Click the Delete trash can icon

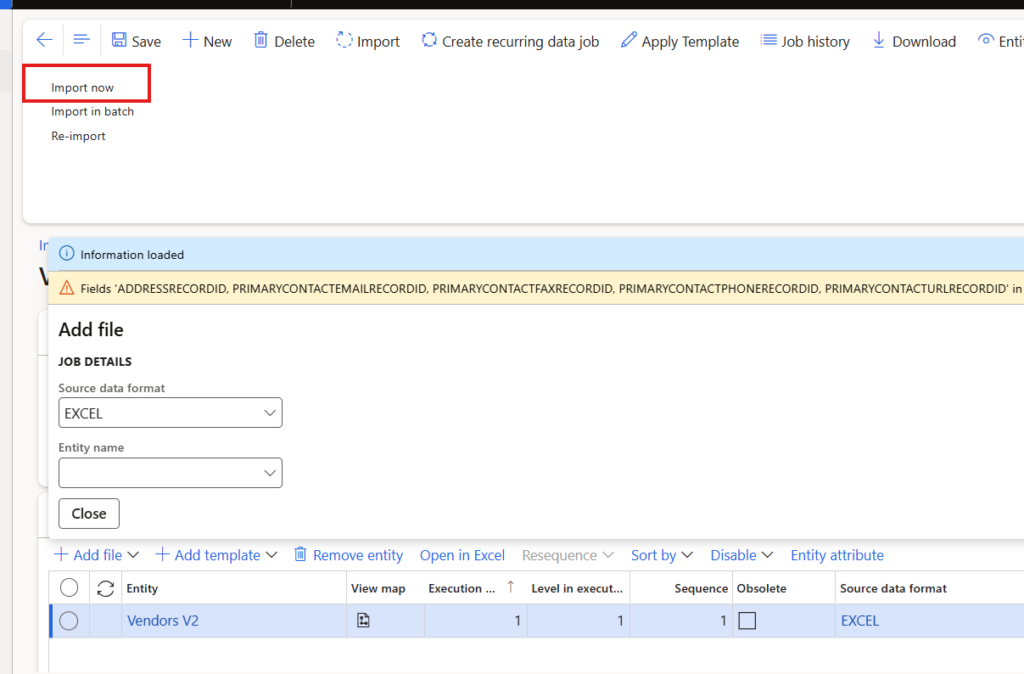tap(261, 40)
